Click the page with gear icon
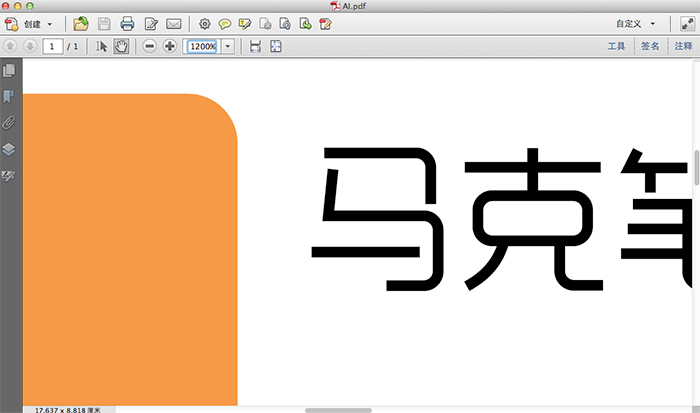The image size is (700, 413). tap(285, 24)
